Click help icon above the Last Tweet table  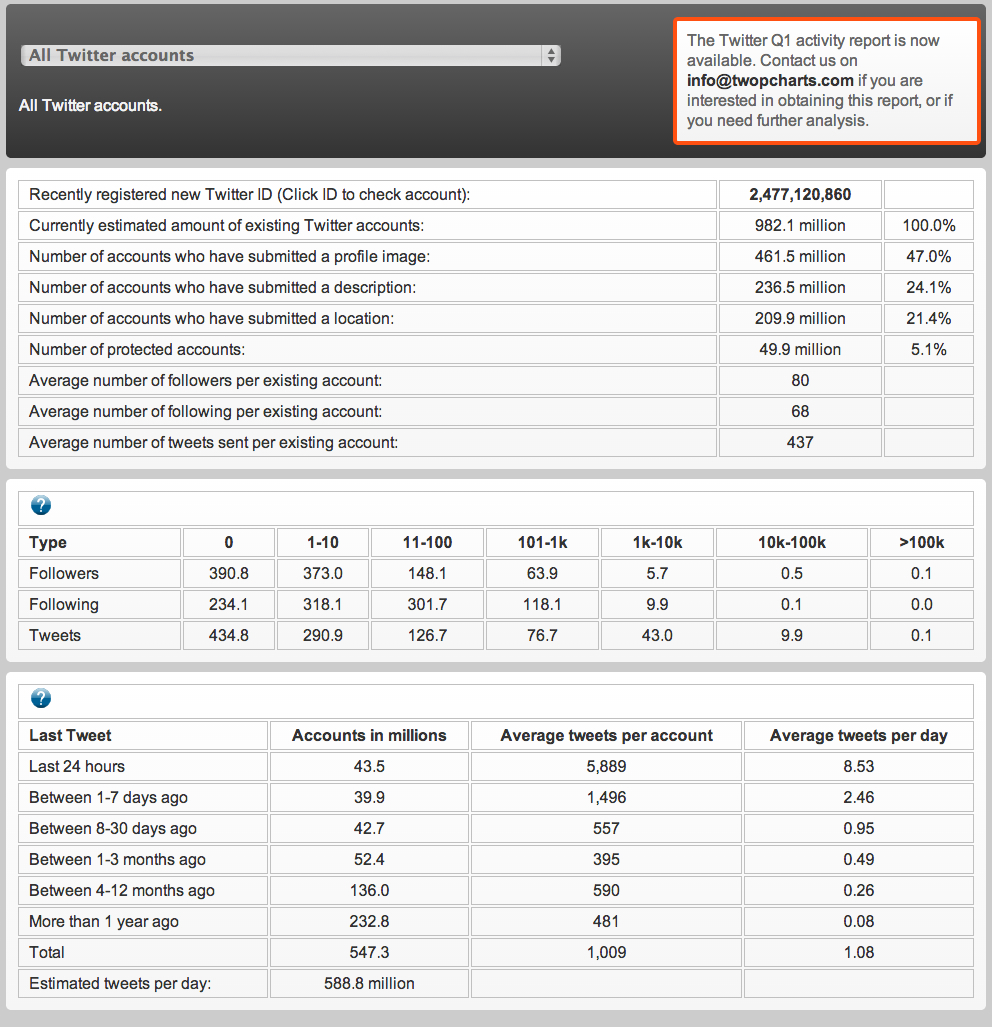pos(41,699)
